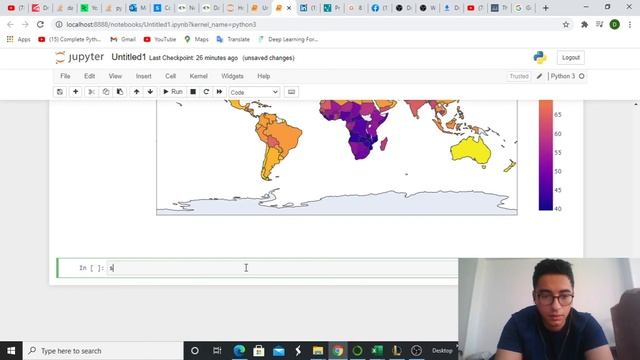The height and width of the screenshot is (360, 640).
Task: Open the Edit menu
Action: coord(89,76)
